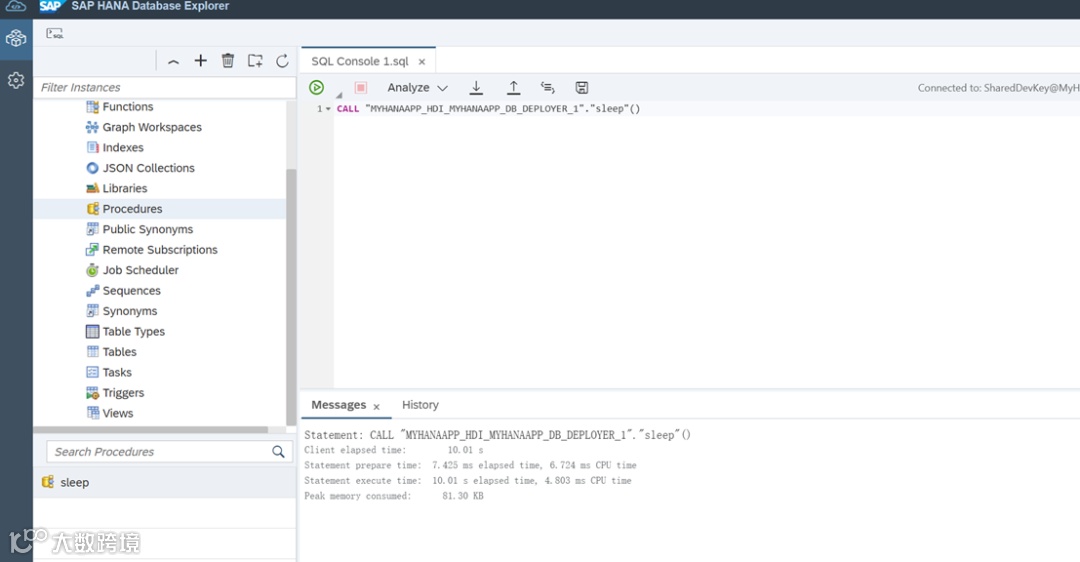
Task: Select Triggers tree item
Action: coord(123,393)
